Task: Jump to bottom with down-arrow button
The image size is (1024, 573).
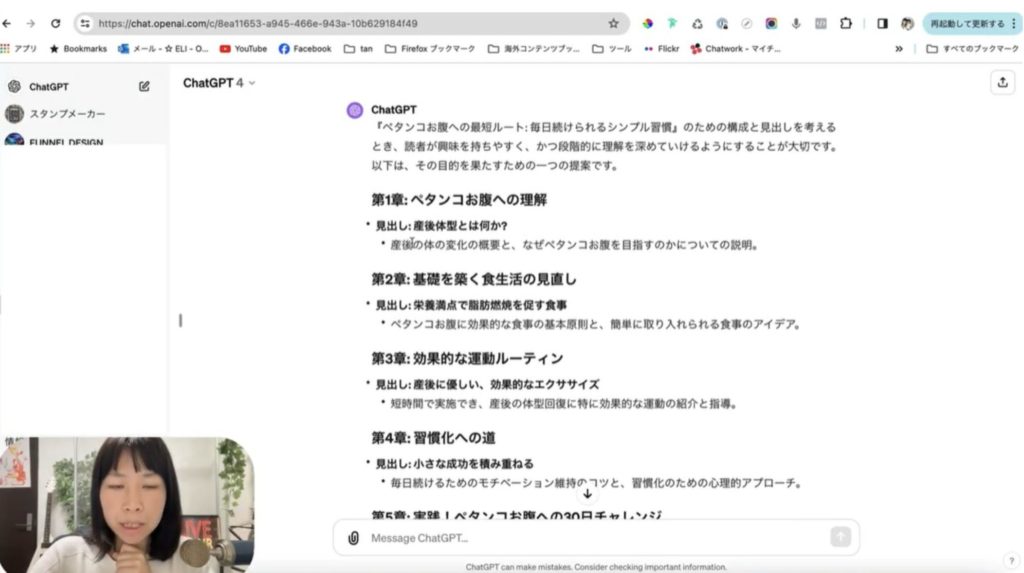Action: pyautogui.click(x=587, y=493)
